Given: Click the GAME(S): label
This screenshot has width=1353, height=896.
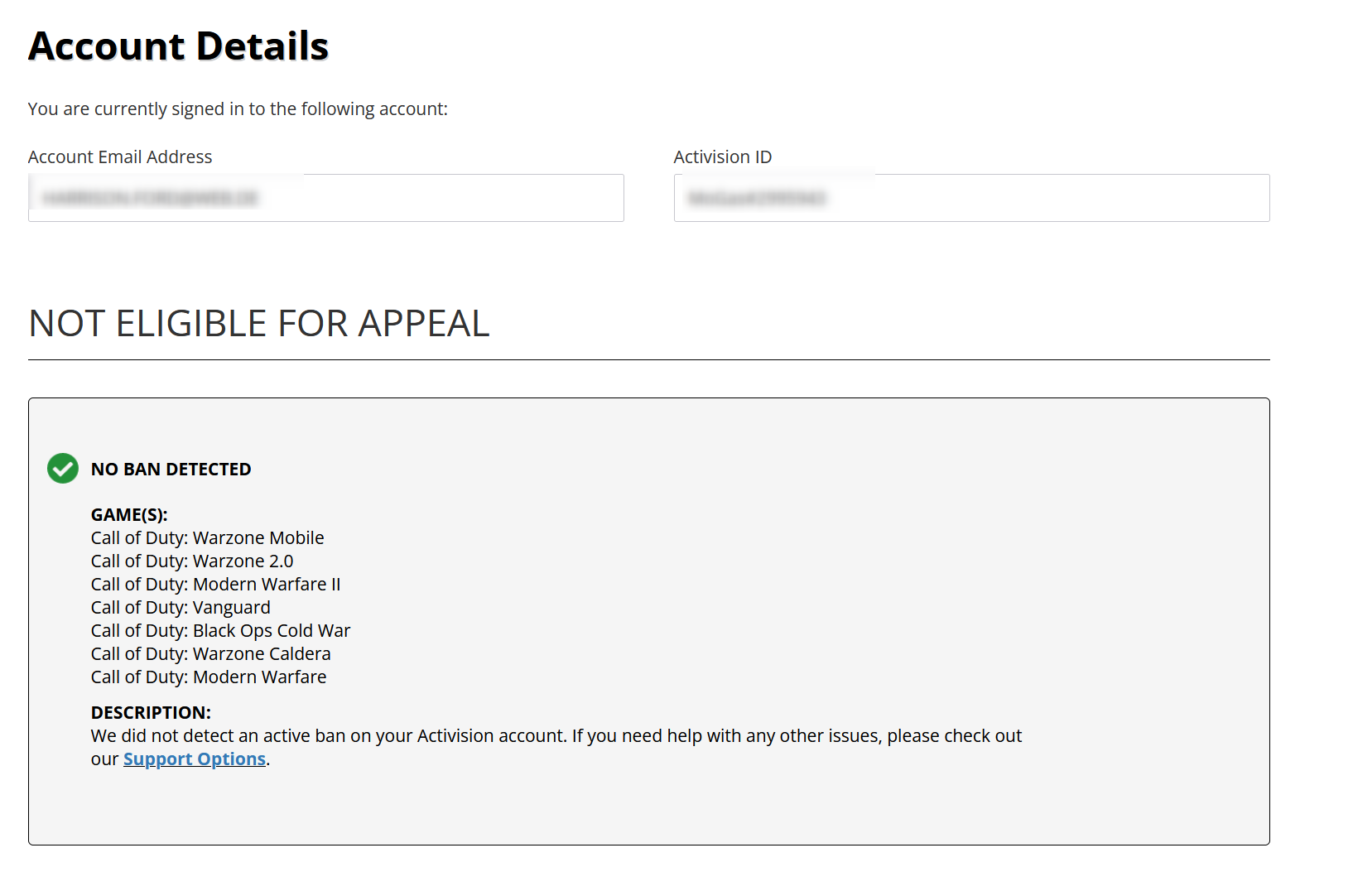Looking at the screenshot, I should click(129, 515).
